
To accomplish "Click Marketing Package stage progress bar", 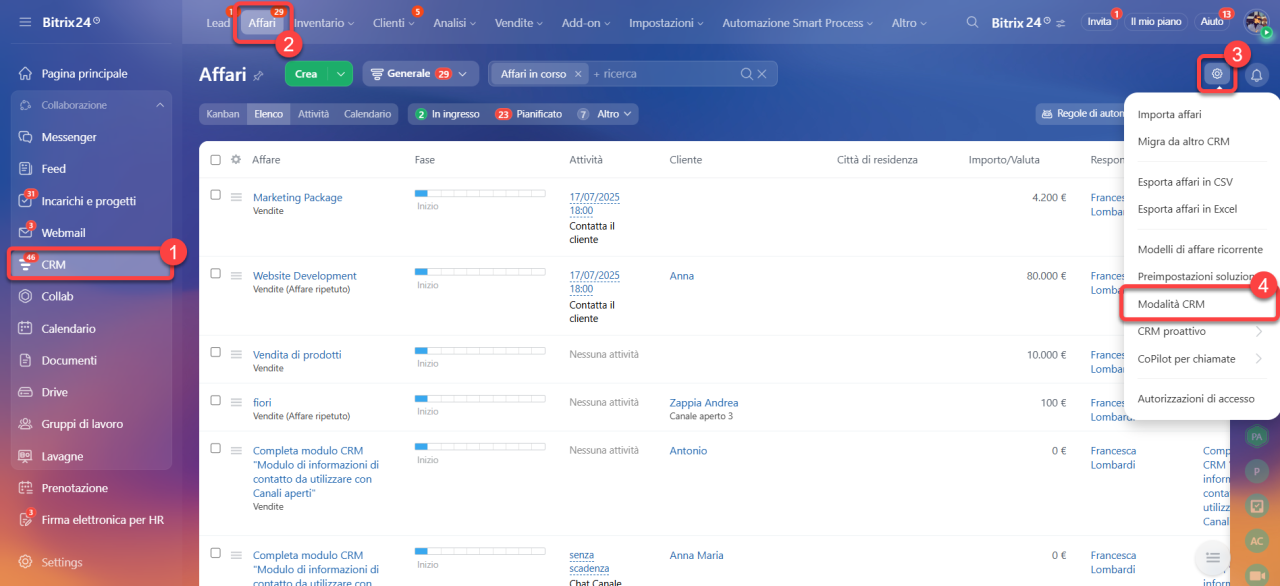I will 480,192.
